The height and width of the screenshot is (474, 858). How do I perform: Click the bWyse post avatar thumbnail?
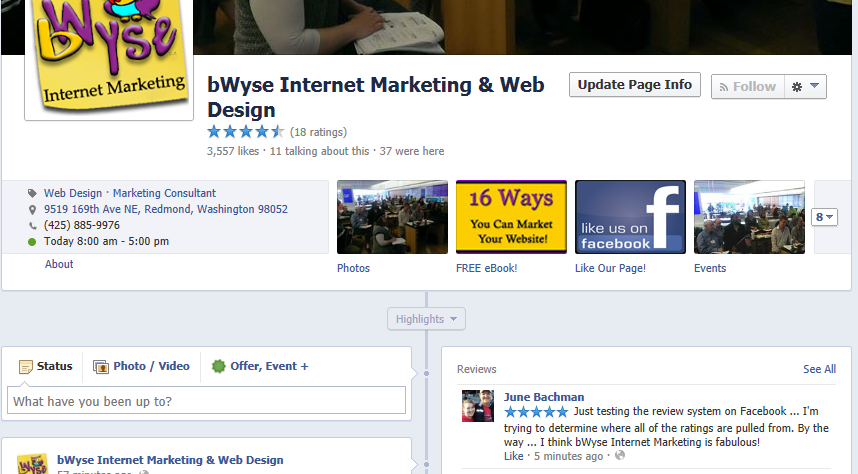(x=32, y=464)
